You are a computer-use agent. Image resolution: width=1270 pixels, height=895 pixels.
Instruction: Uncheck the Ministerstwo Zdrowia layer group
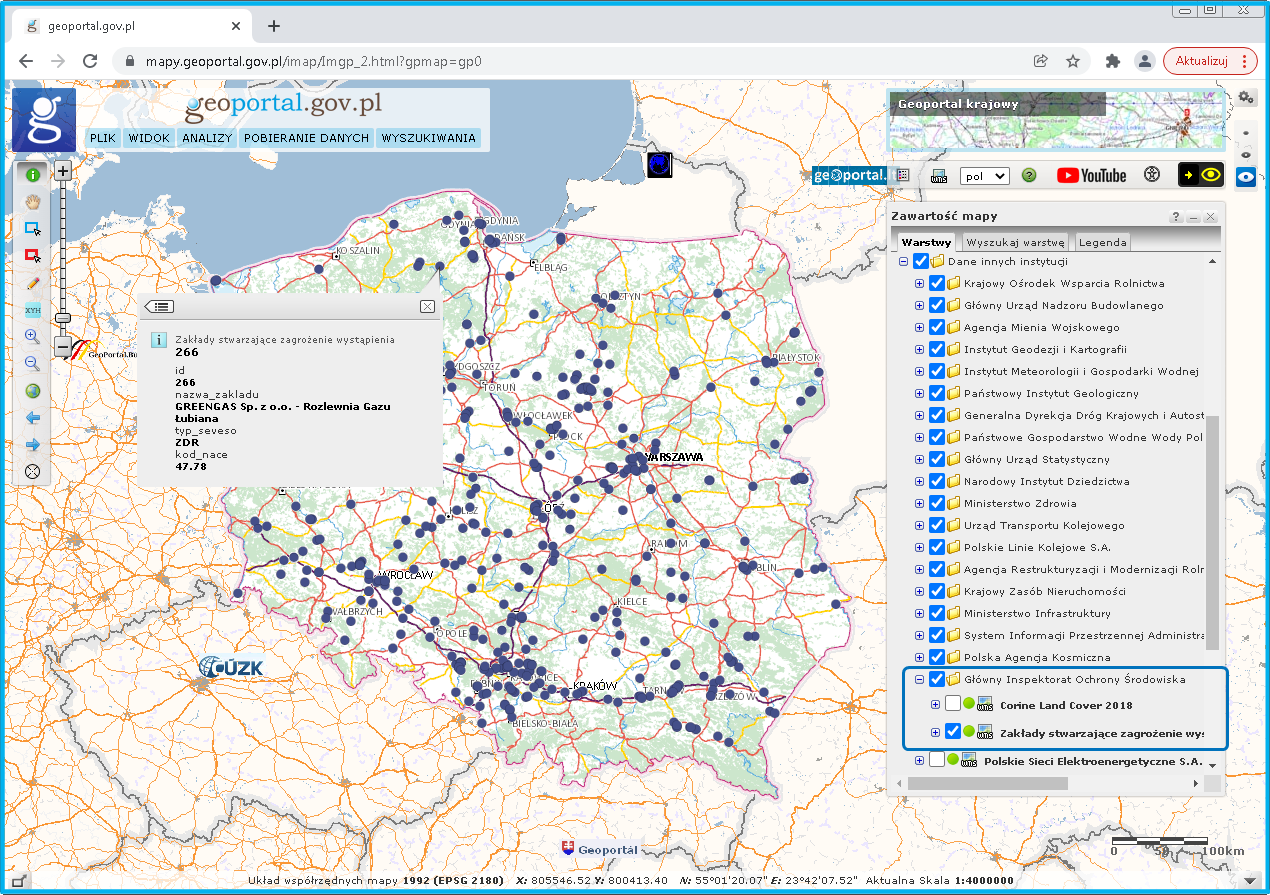click(x=937, y=503)
